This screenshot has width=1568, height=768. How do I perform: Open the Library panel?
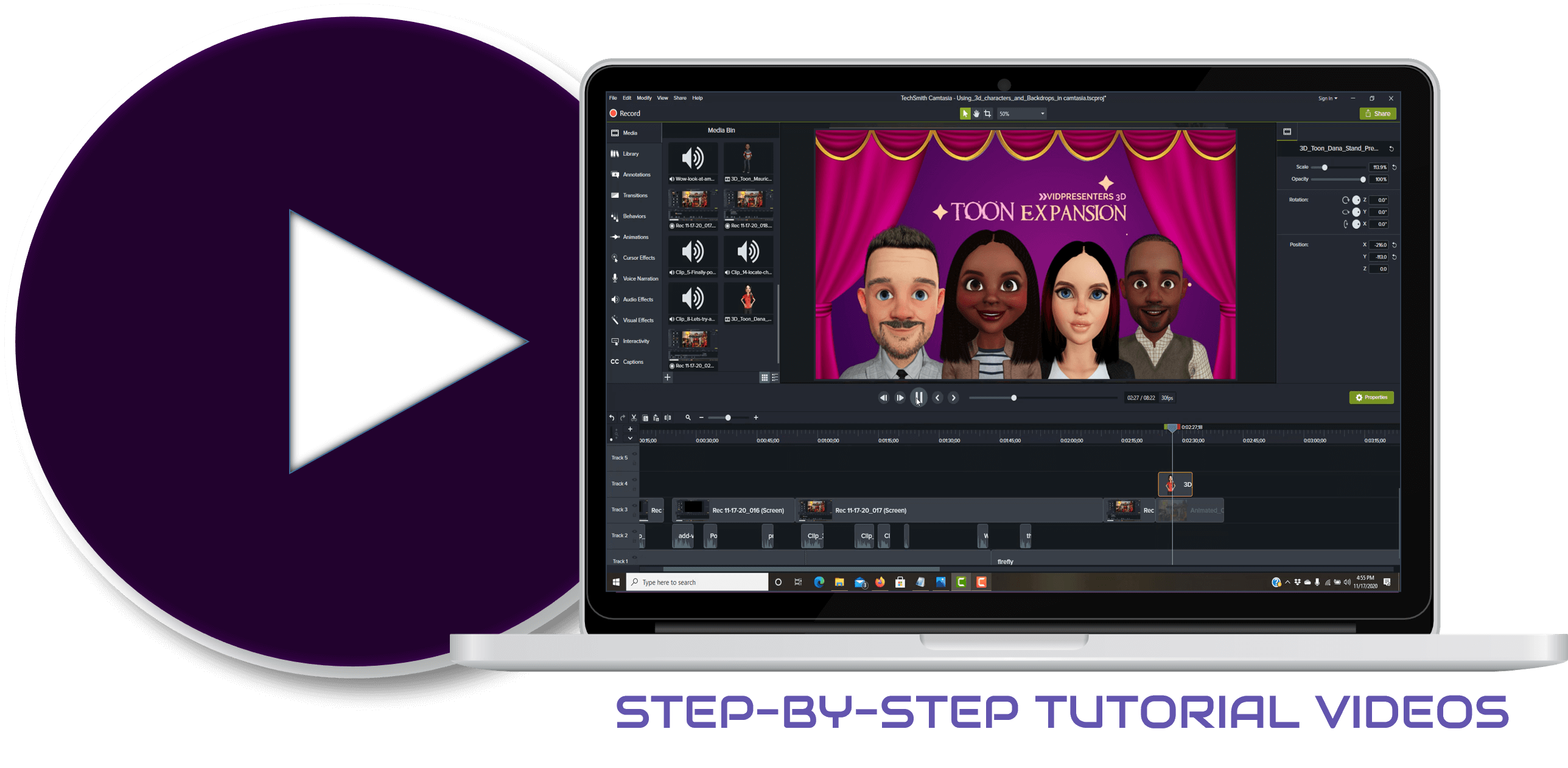click(x=633, y=154)
